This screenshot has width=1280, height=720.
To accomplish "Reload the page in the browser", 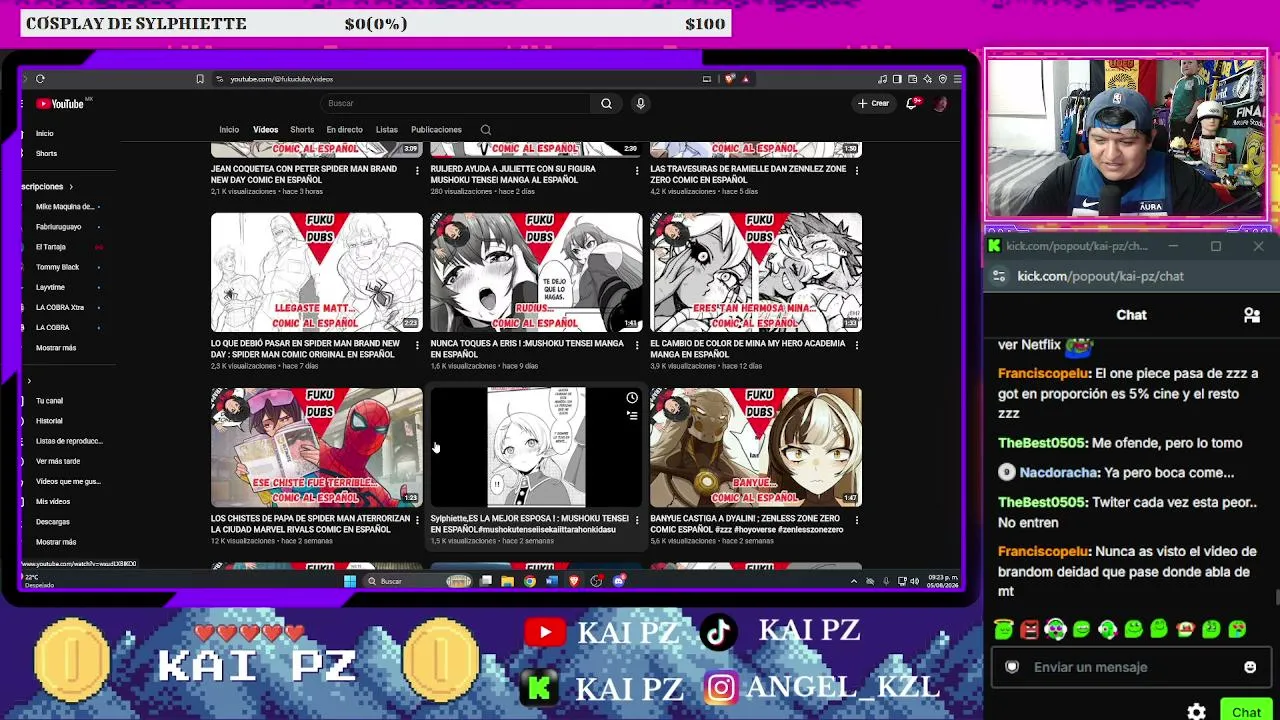I will pyautogui.click(x=40, y=79).
